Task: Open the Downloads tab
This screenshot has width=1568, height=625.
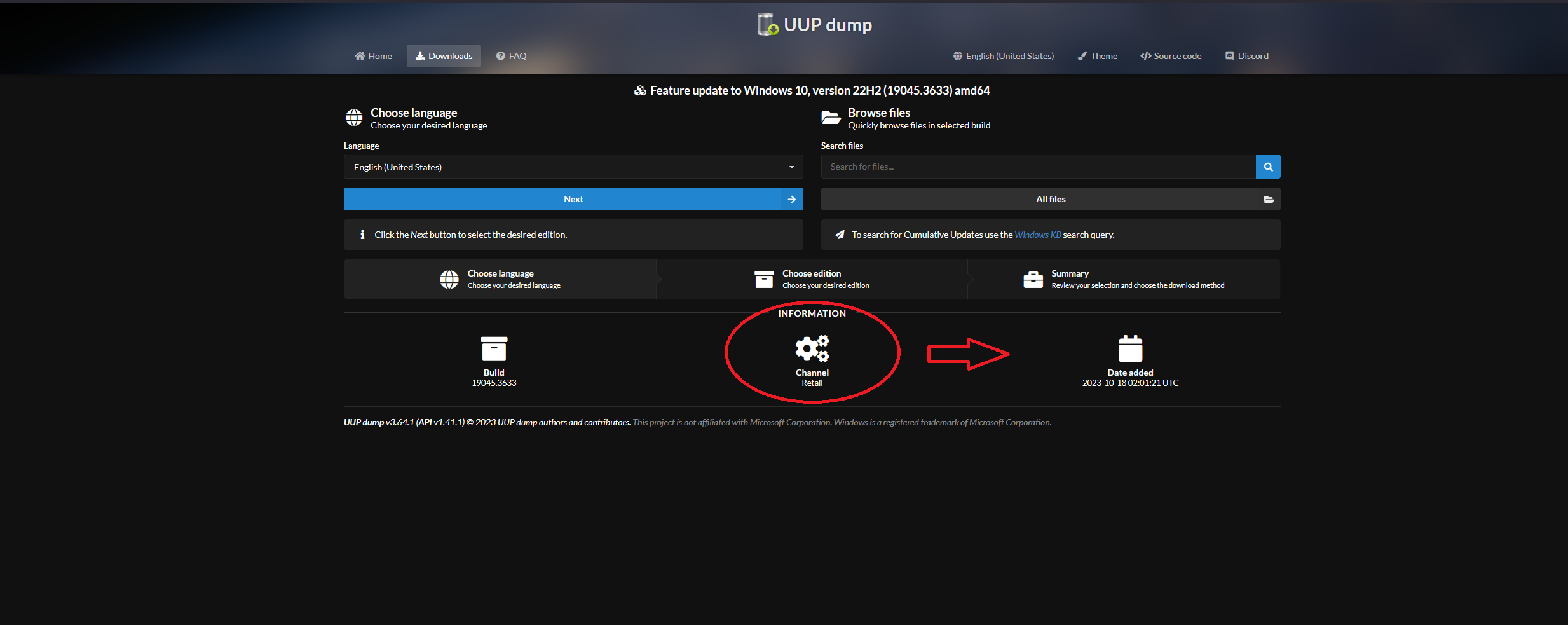Action: coord(444,56)
